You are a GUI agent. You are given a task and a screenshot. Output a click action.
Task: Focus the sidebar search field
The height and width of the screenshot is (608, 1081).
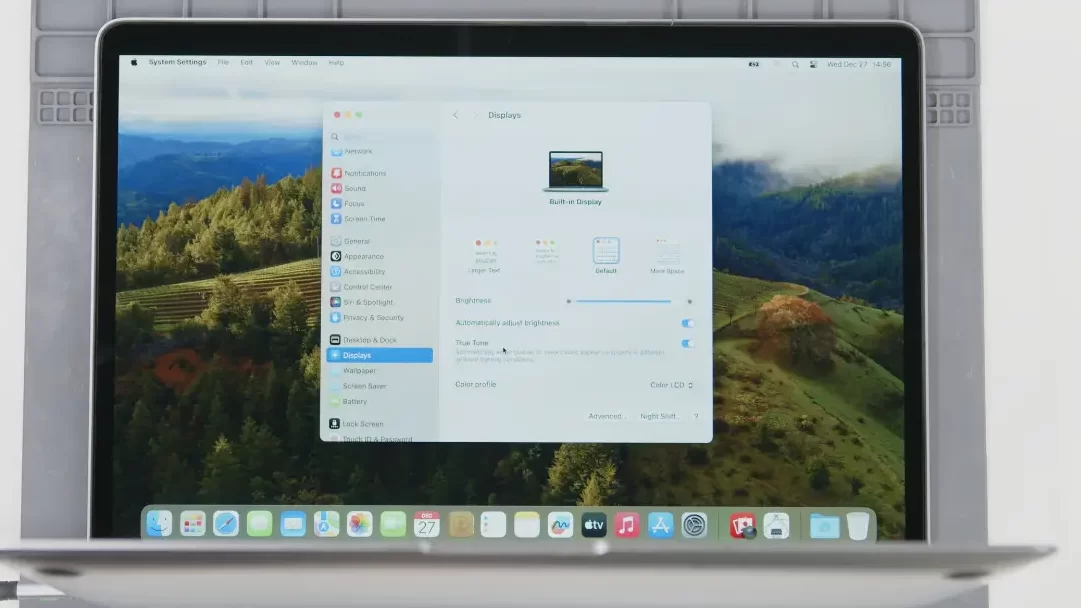[381, 136]
